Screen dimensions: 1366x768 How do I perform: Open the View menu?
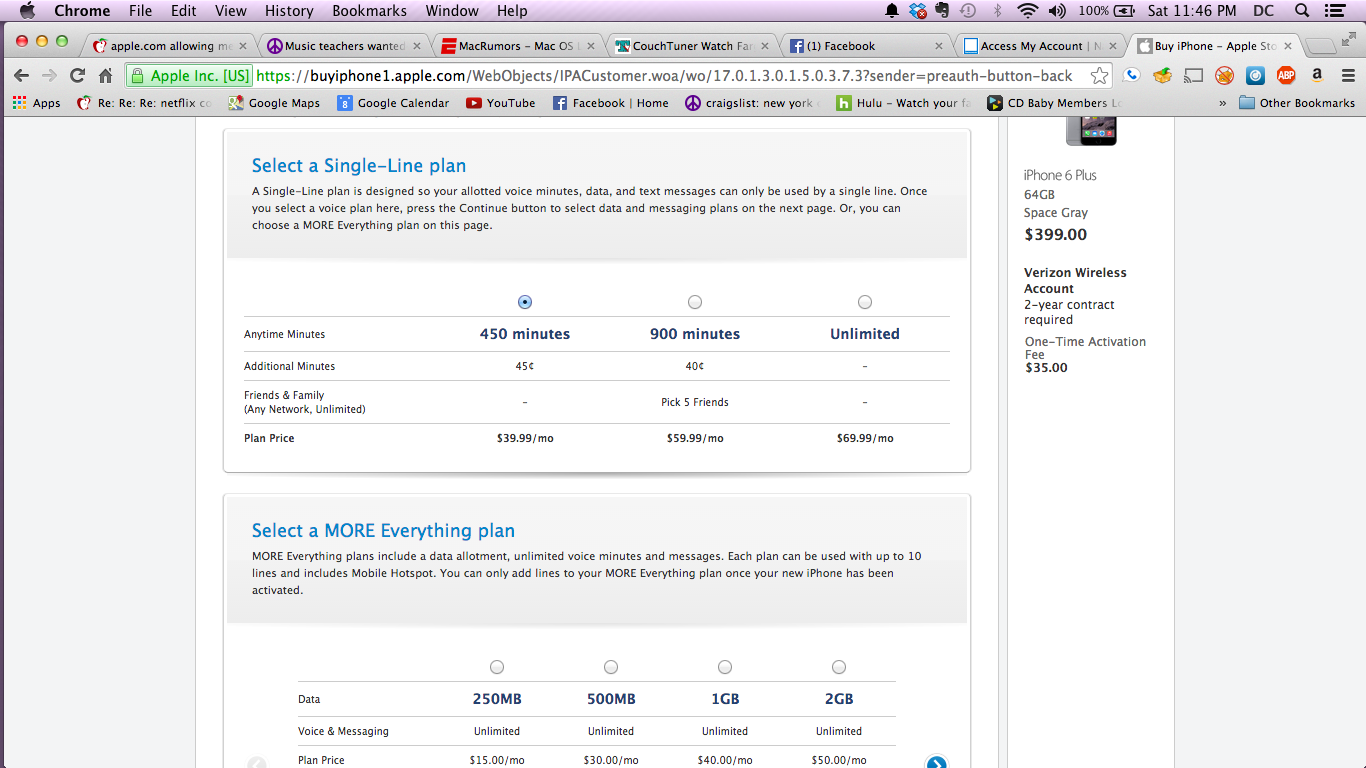coord(231,11)
